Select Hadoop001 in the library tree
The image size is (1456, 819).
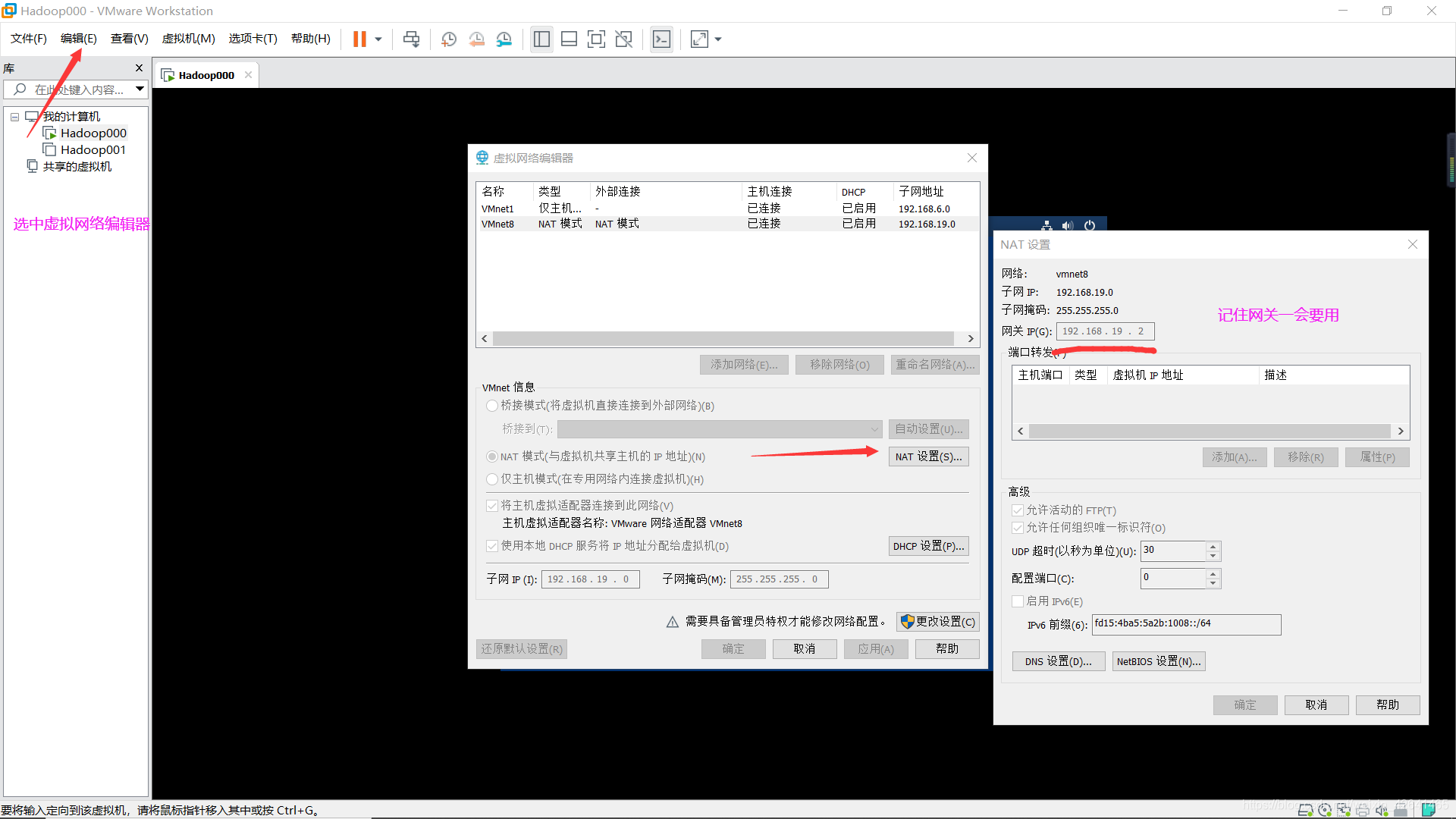(x=93, y=150)
